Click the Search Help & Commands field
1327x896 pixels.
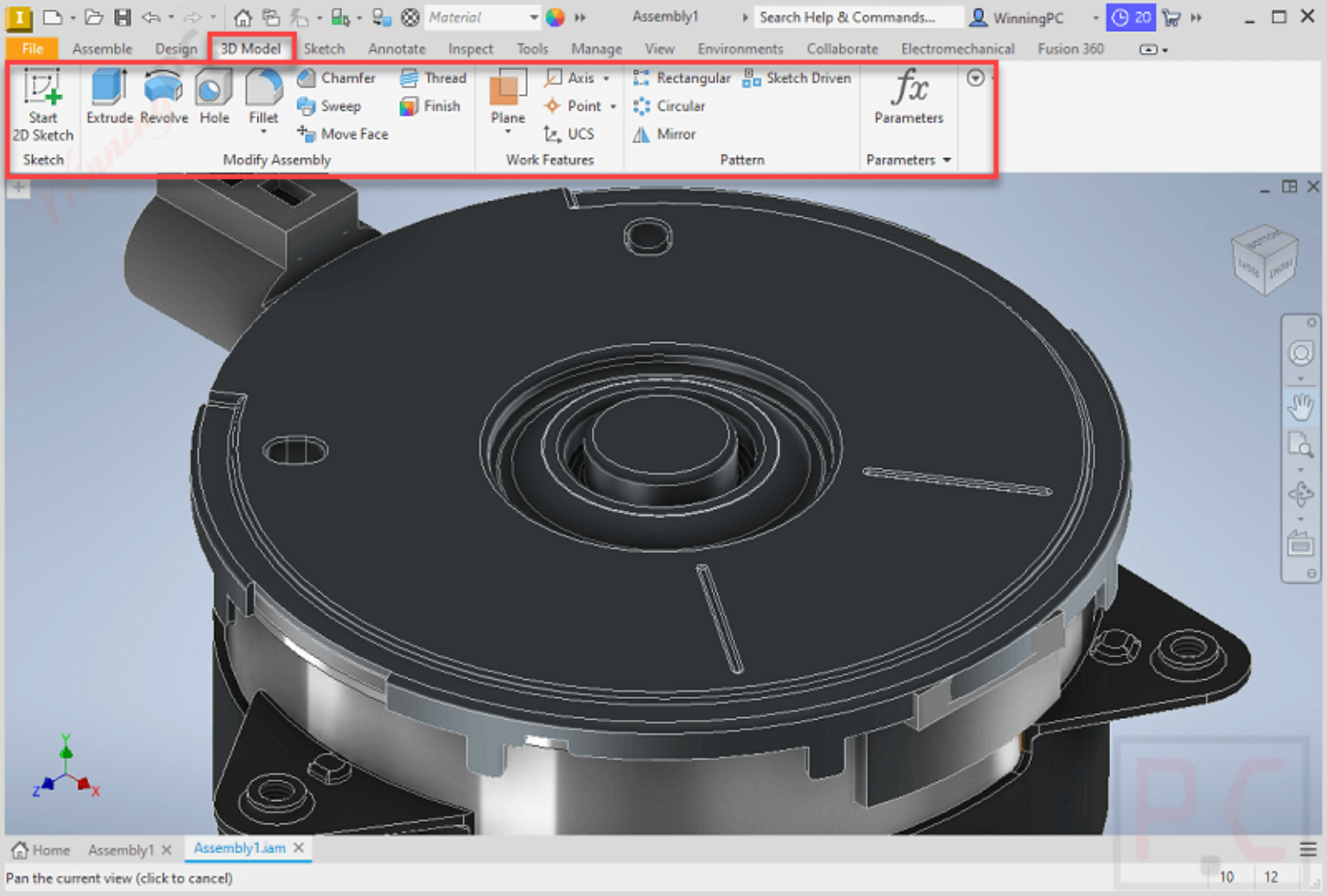click(x=859, y=17)
